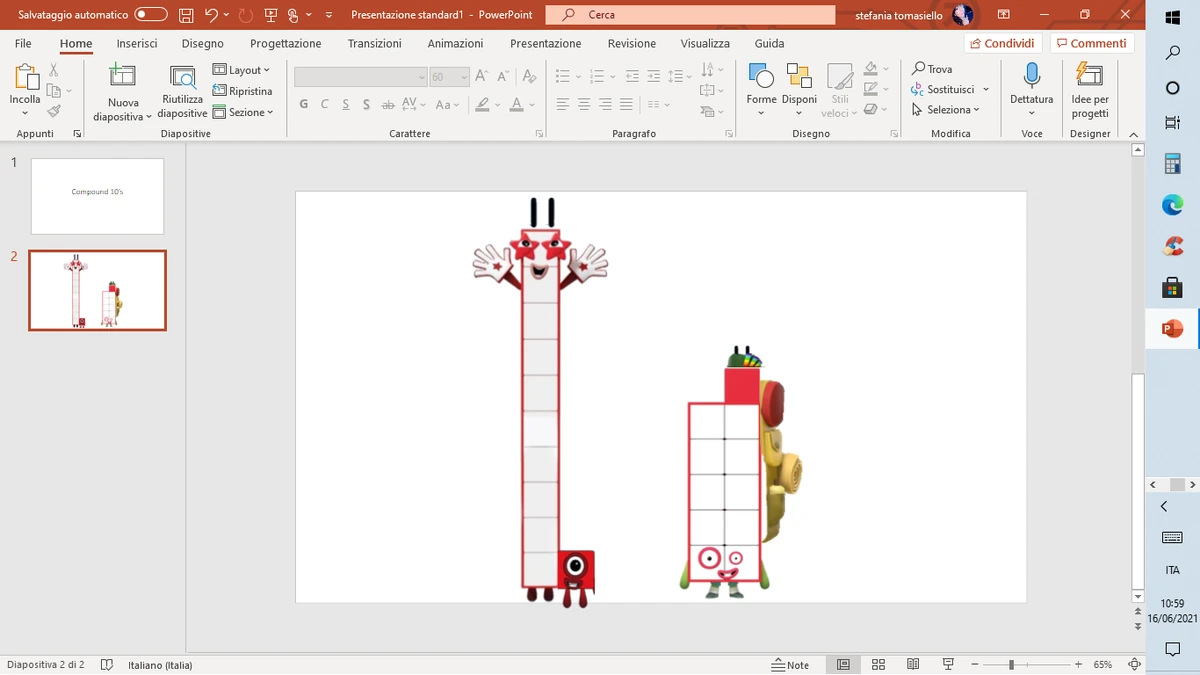The height and width of the screenshot is (675, 1200).
Task: Undo the last action
Action: click(207, 15)
